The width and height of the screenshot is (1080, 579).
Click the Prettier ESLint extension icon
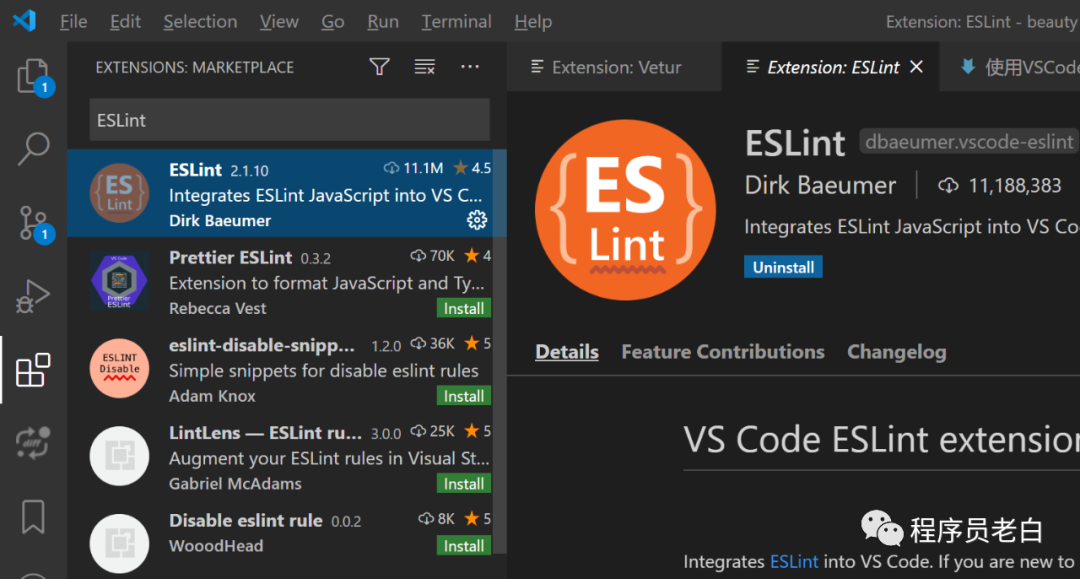point(119,281)
